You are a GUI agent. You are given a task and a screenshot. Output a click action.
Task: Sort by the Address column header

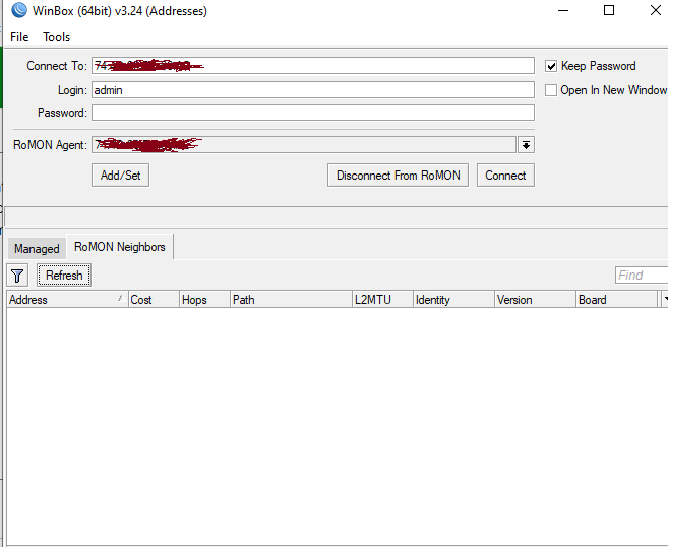(67, 300)
